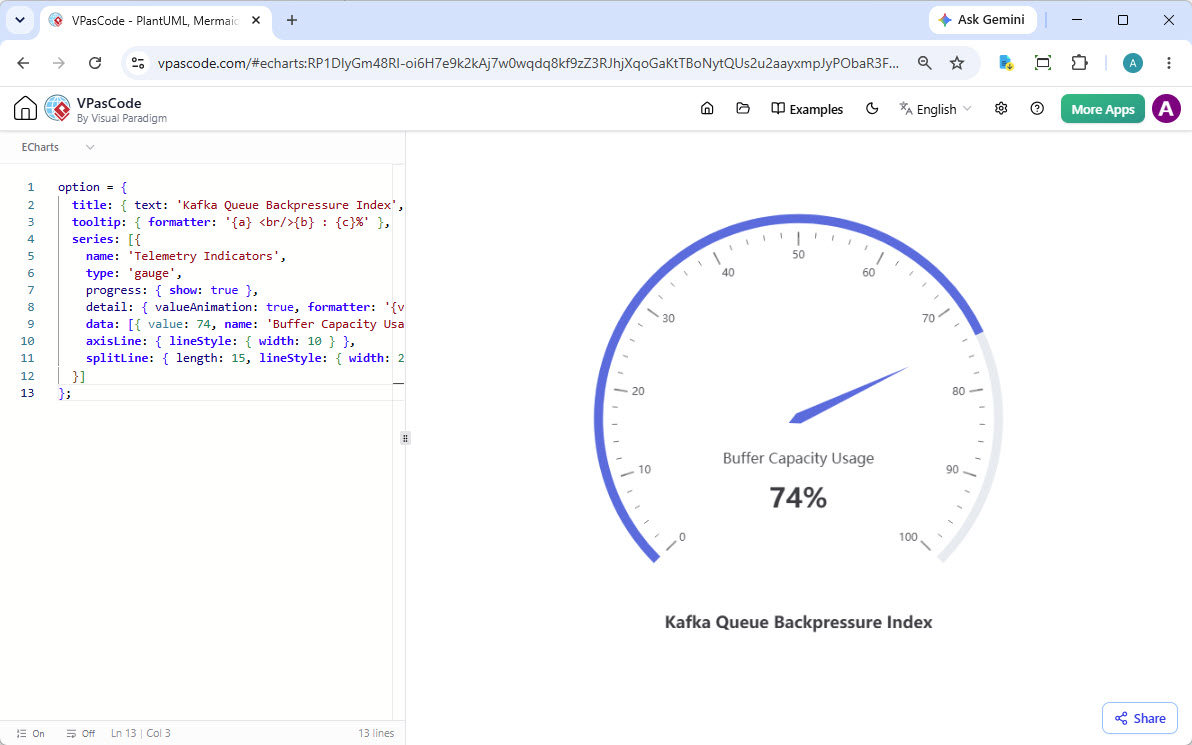Expand the English language dropdown
Viewport: 1192px width, 745px height.
(x=935, y=109)
